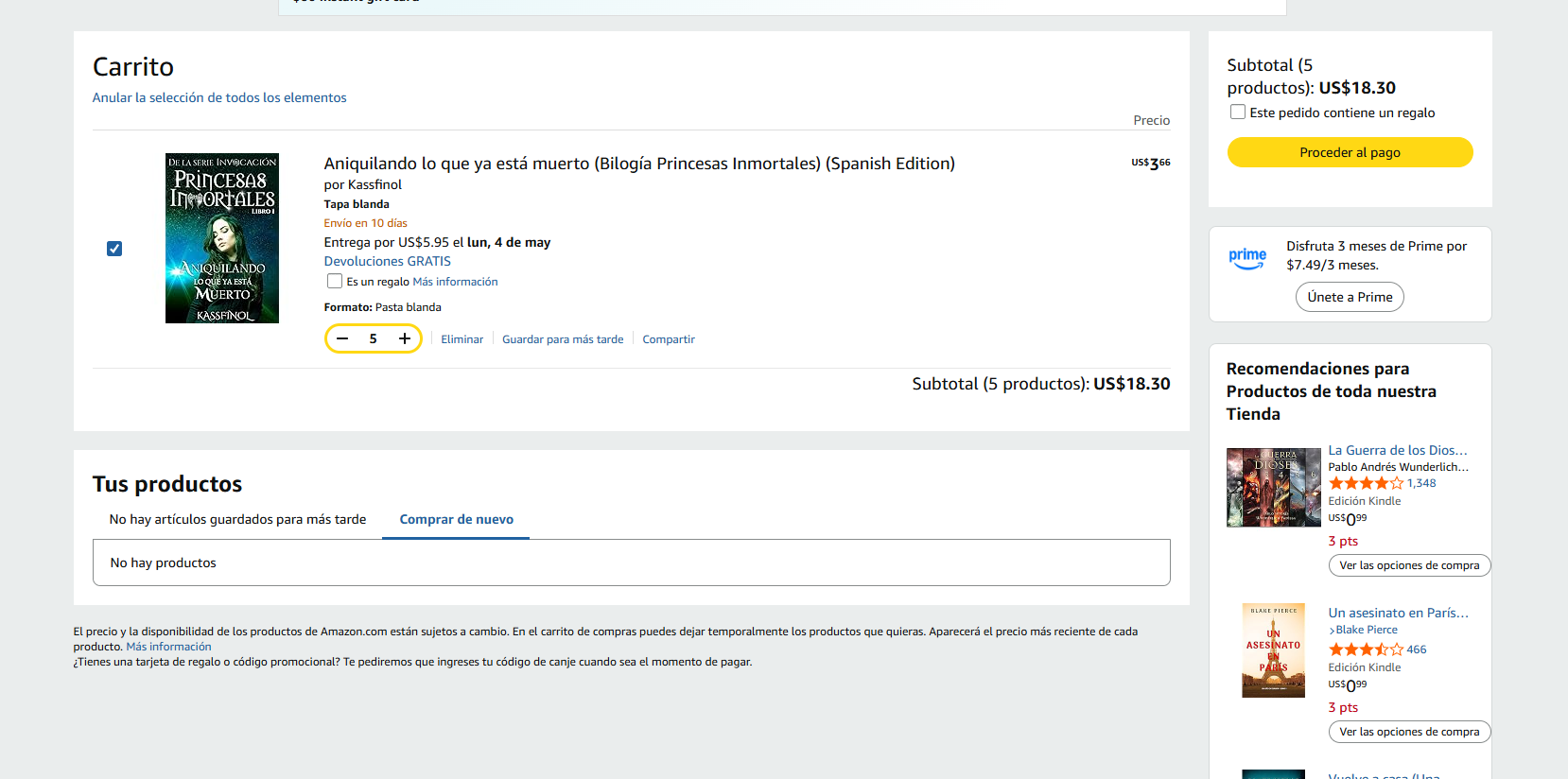Increase quantity with the plus icon
Image resolution: width=1568 pixels, height=779 pixels.
pyautogui.click(x=405, y=338)
